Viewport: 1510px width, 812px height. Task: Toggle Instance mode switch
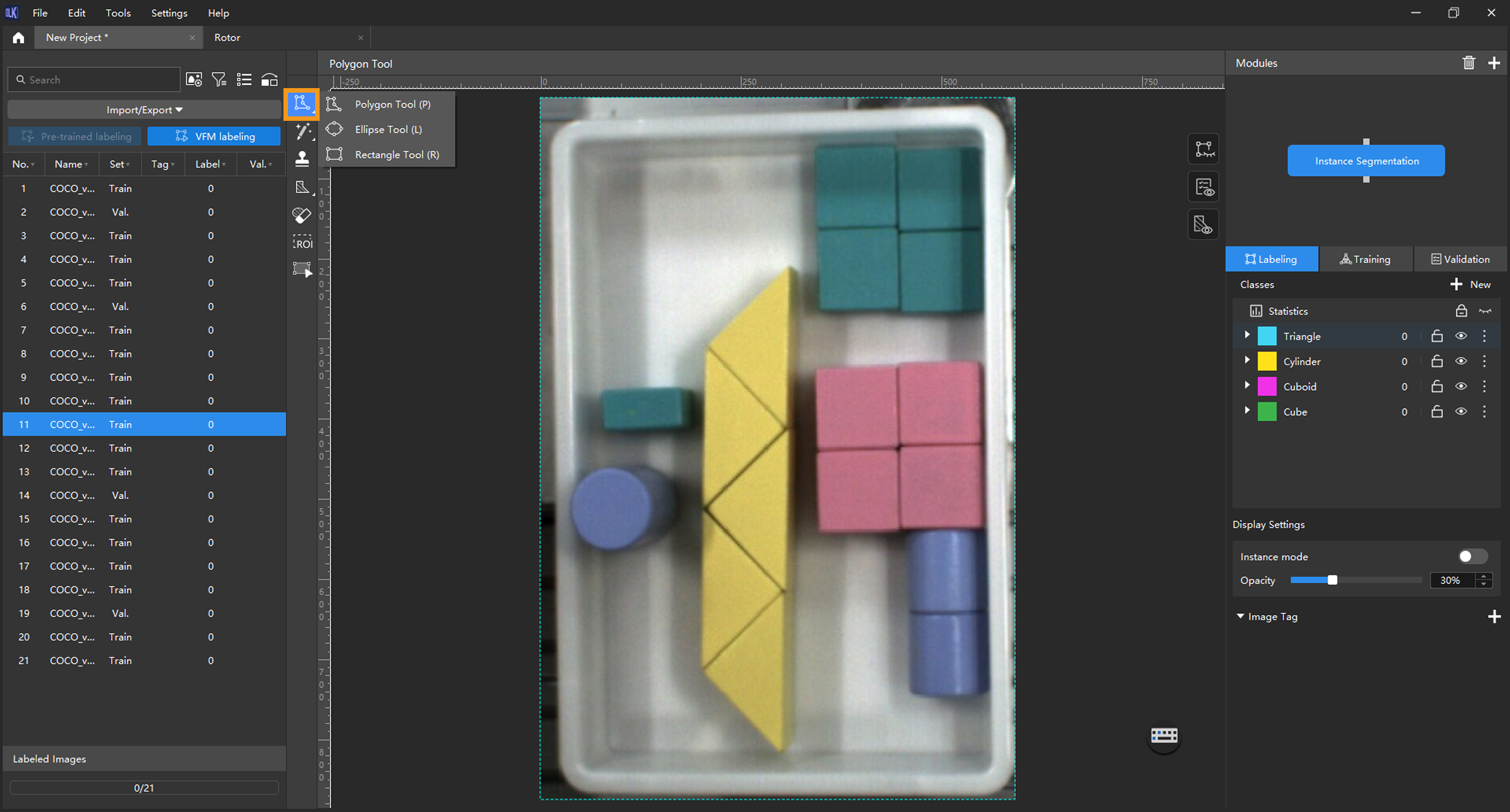[x=1472, y=556]
